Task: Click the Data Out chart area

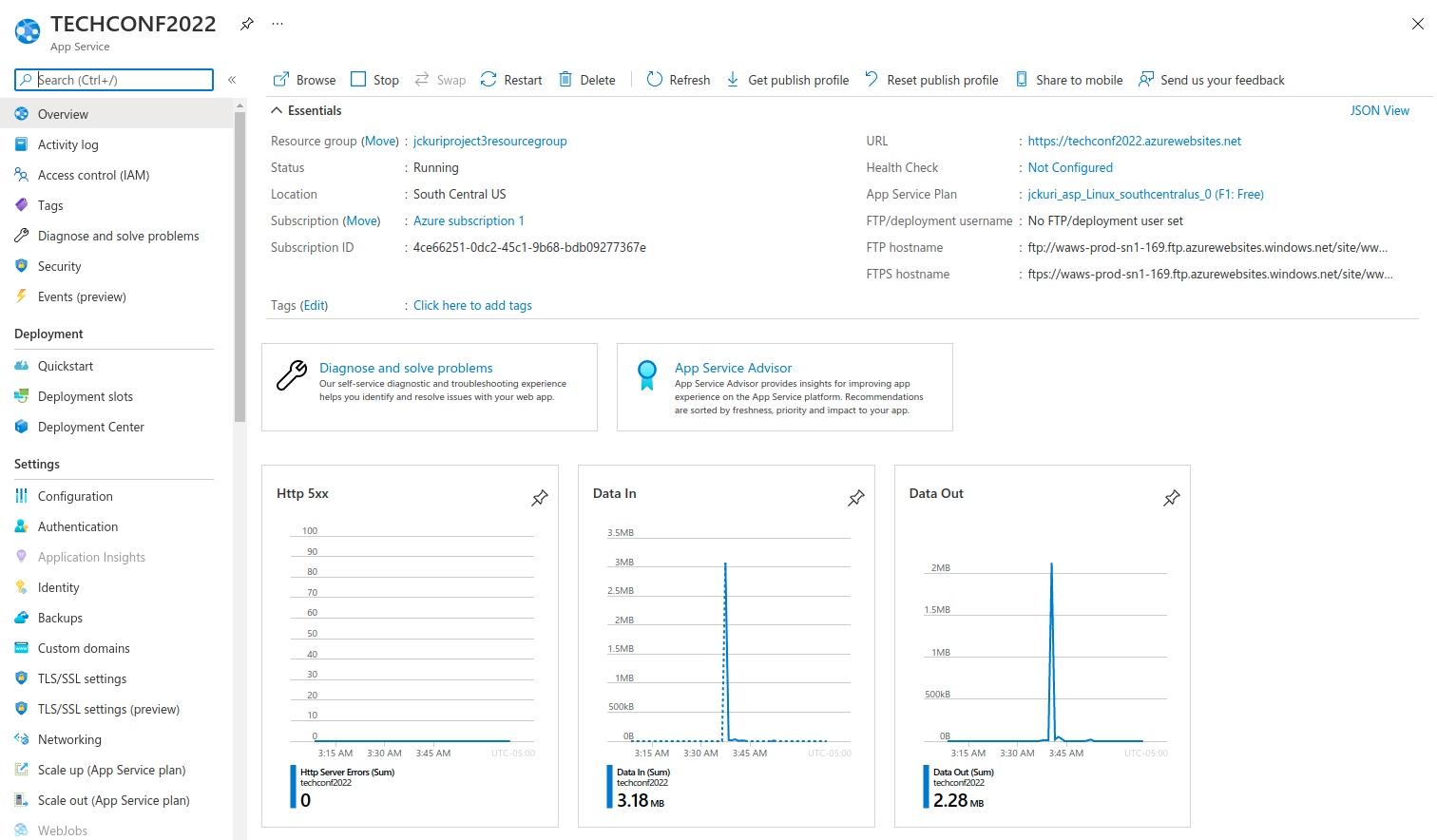Action: (1044, 651)
